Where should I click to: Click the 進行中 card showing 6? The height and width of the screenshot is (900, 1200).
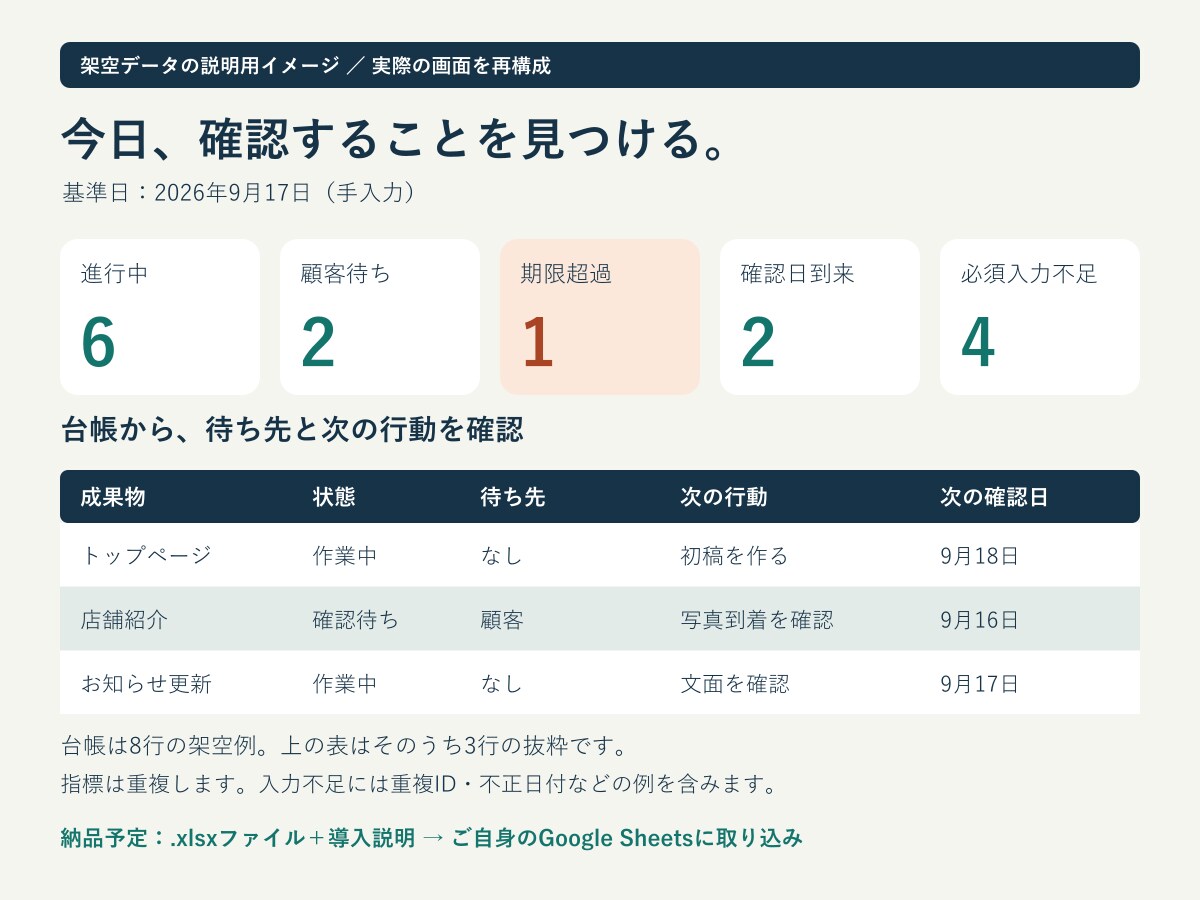click(160, 317)
